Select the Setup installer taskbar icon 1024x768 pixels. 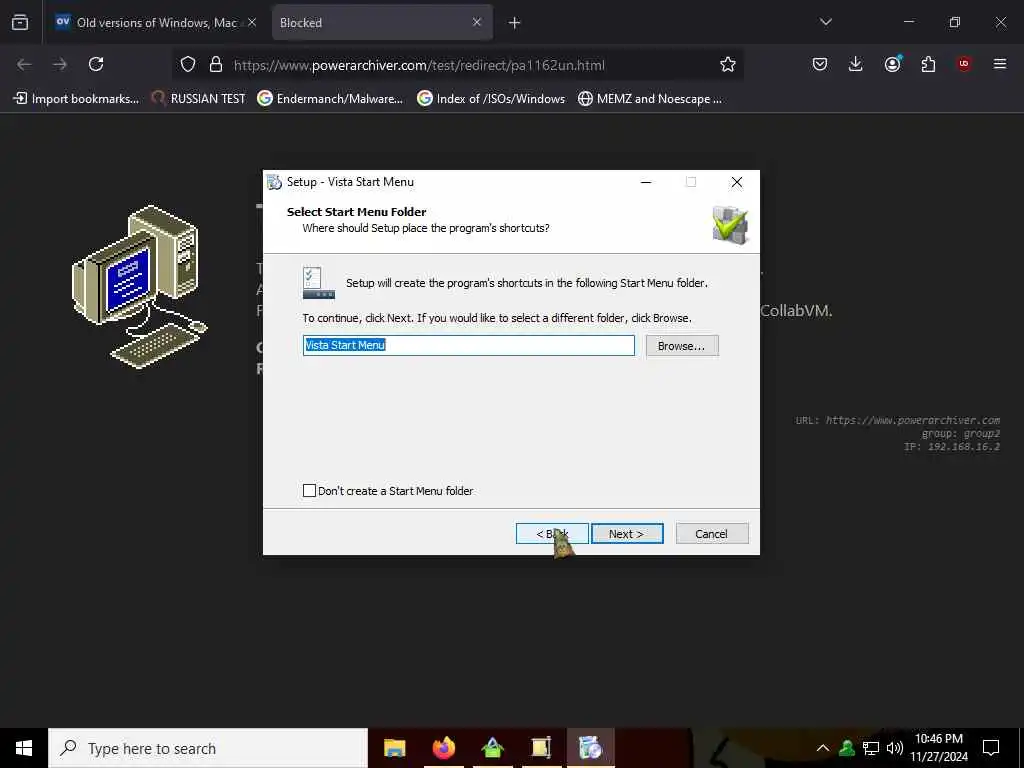[590, 748]
